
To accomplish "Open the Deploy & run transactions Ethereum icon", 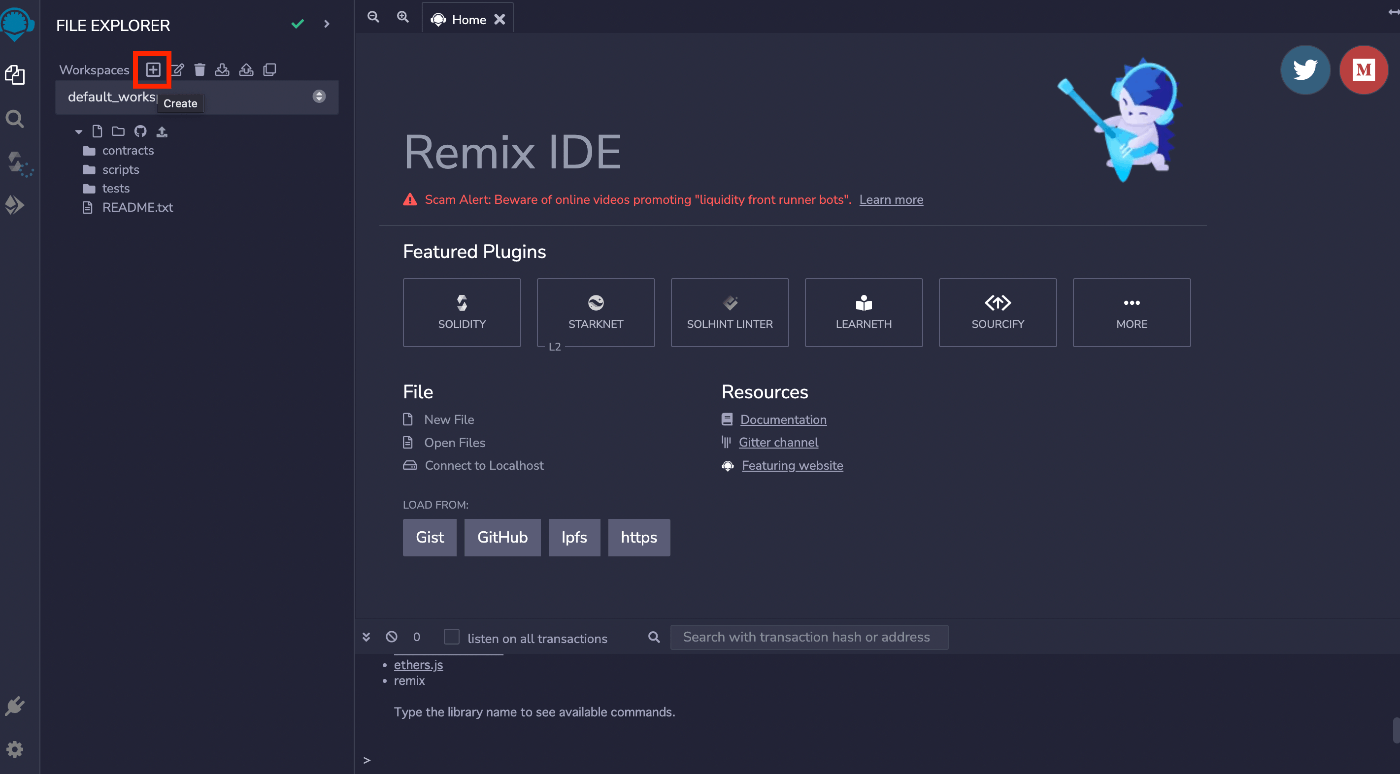I will pyautogui.click(x=15, y=205).
